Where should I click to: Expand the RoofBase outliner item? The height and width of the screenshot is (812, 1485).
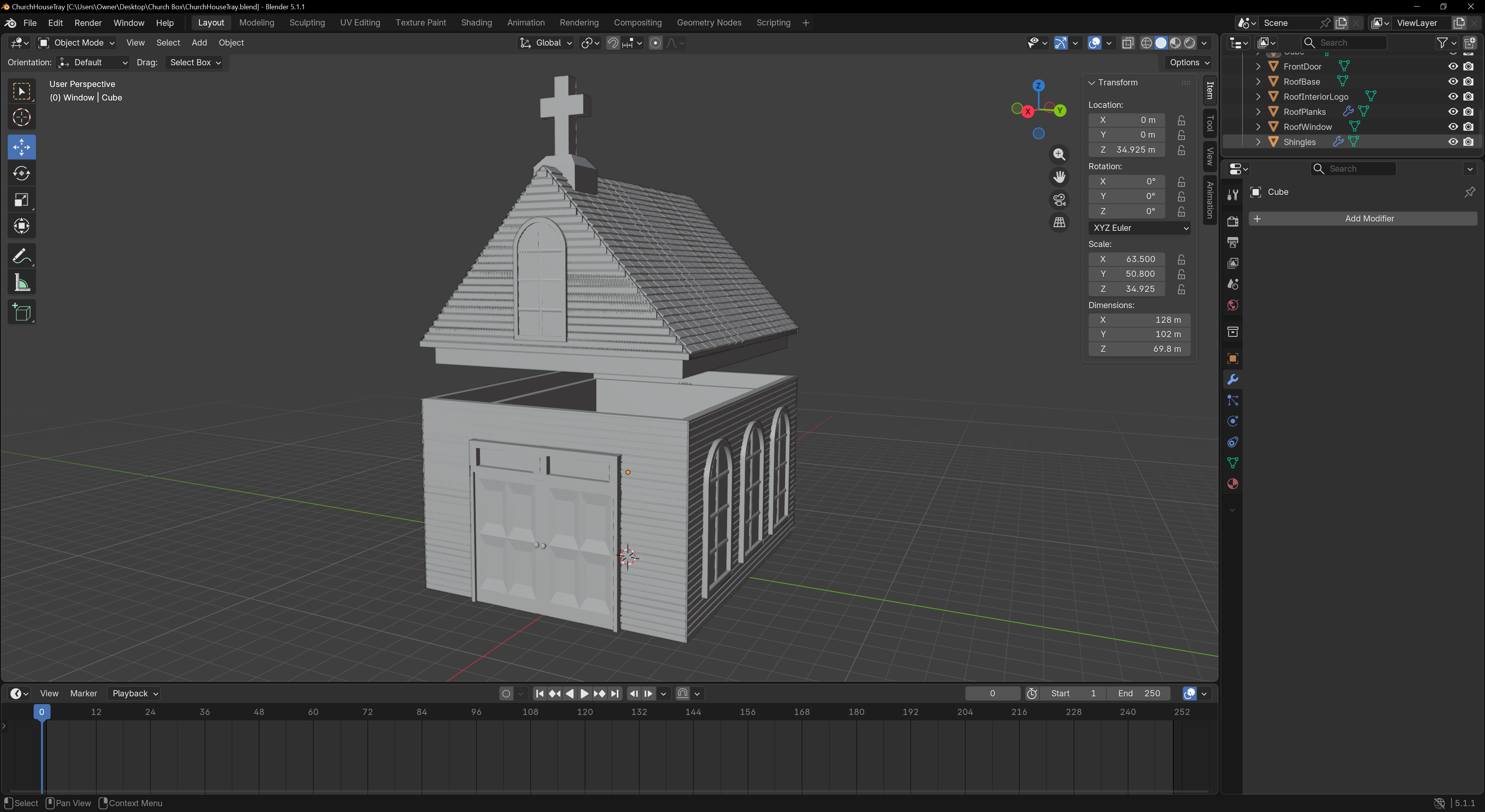click(x=1258, y=82)
